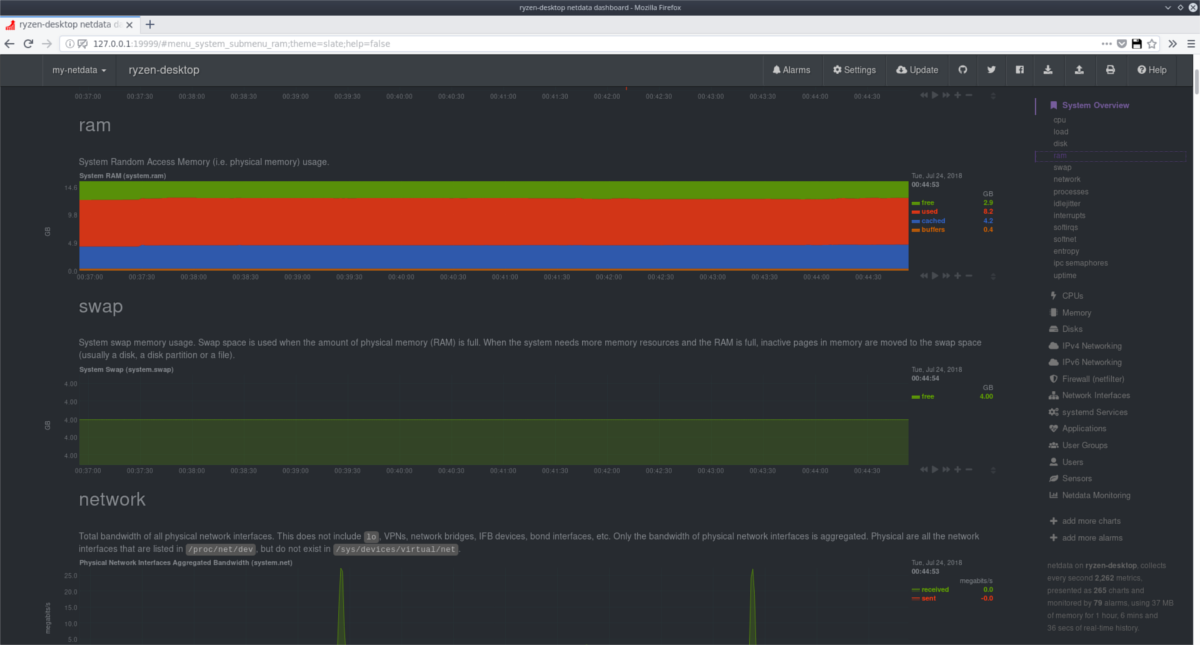Jump to uptime submenu link
Screen dimensions: 1200x645
[1065, 275]
